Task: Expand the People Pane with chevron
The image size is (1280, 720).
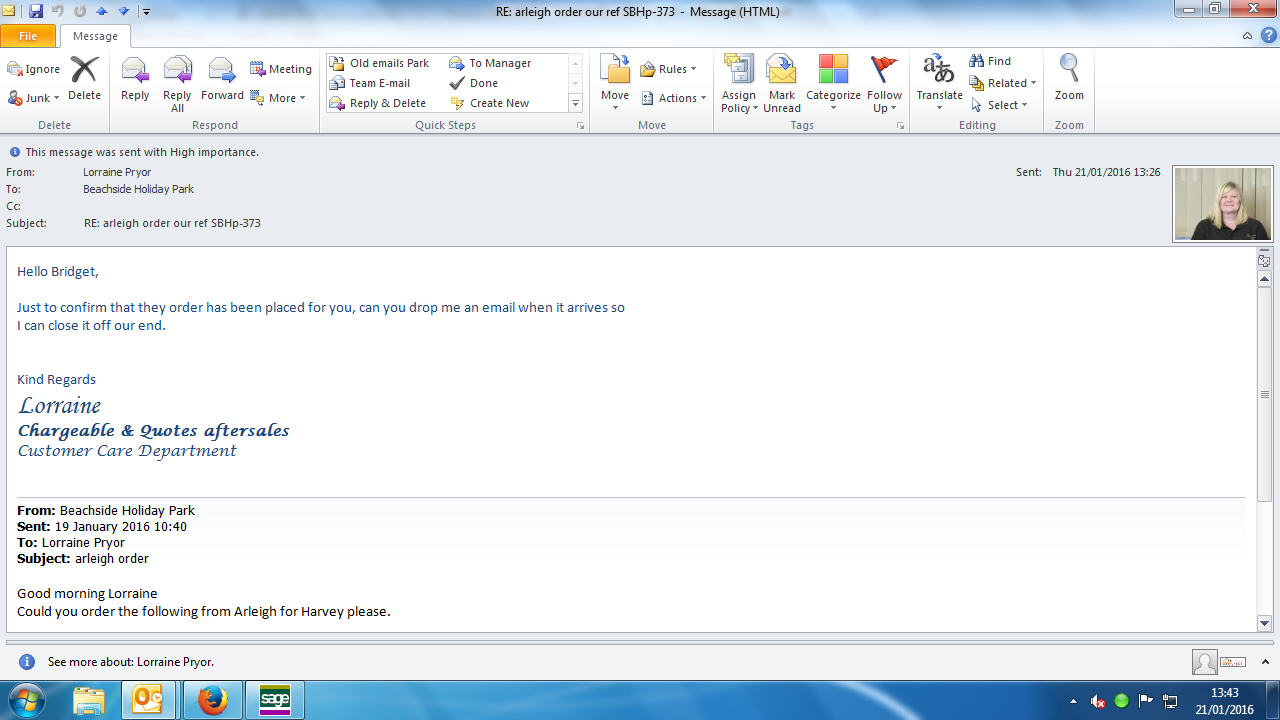Action: pyautogui.click(x=1264, y=662)
